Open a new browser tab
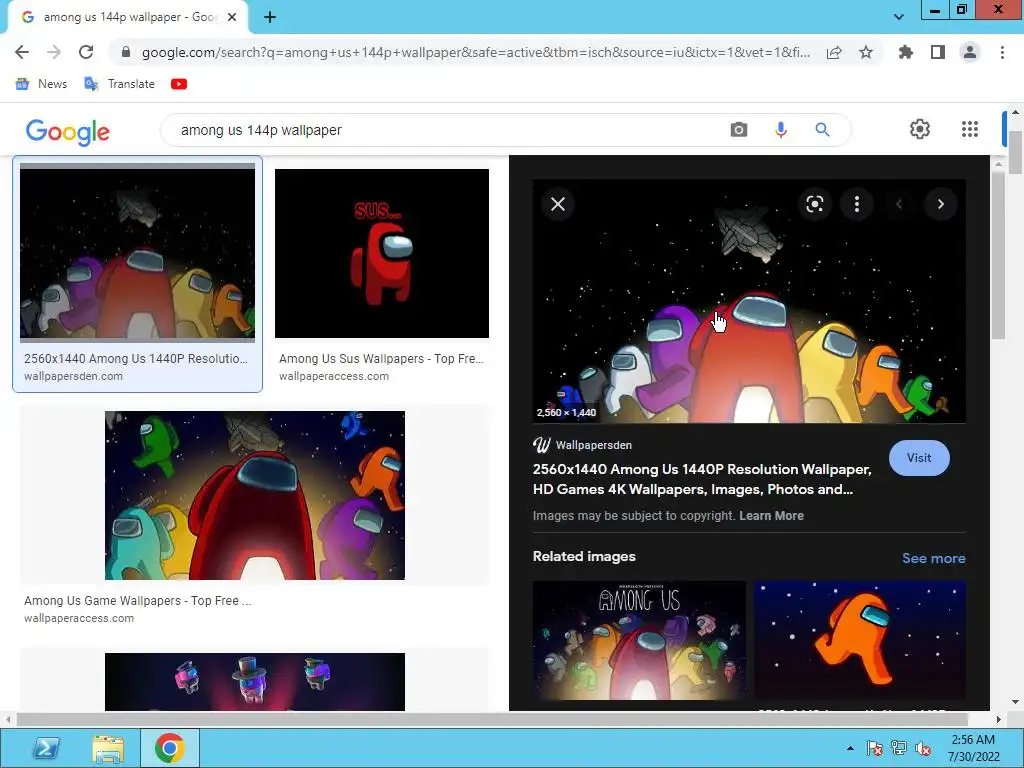 [x=270, y=17]
